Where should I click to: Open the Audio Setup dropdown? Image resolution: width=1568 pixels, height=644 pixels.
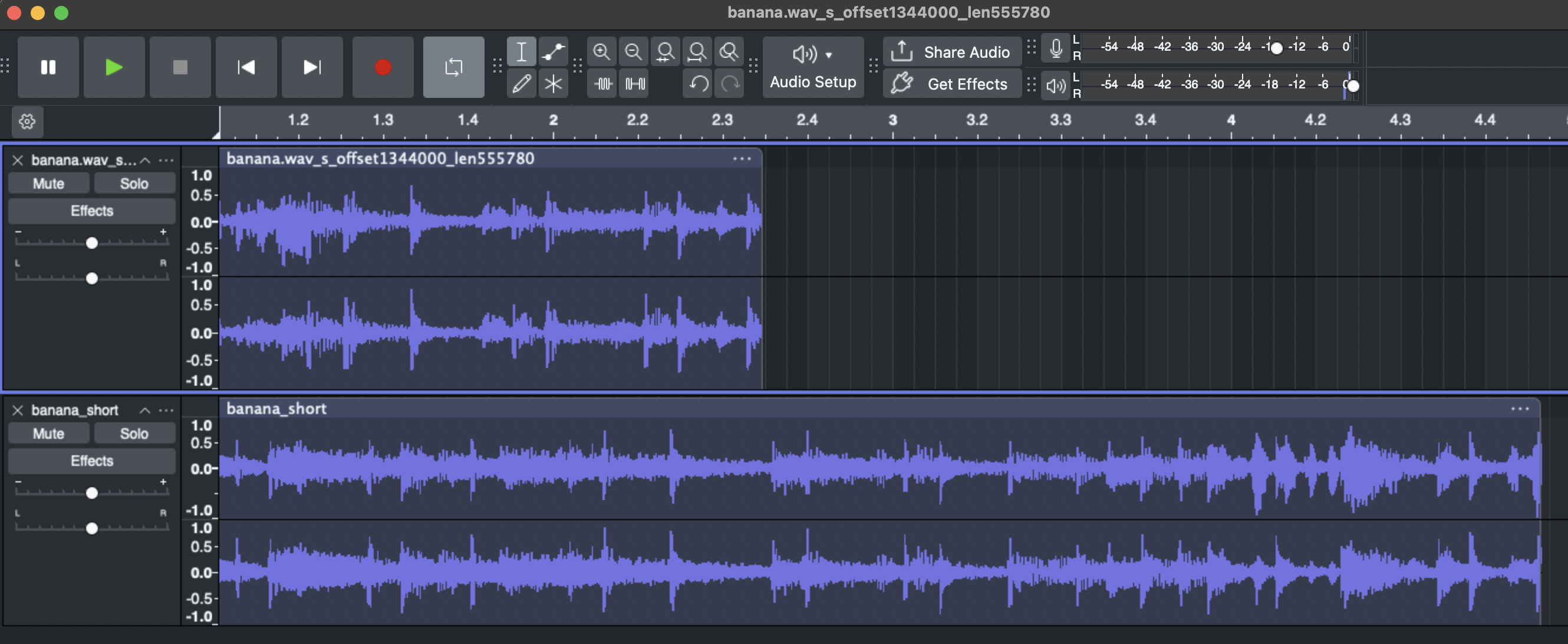click(813, 67)
